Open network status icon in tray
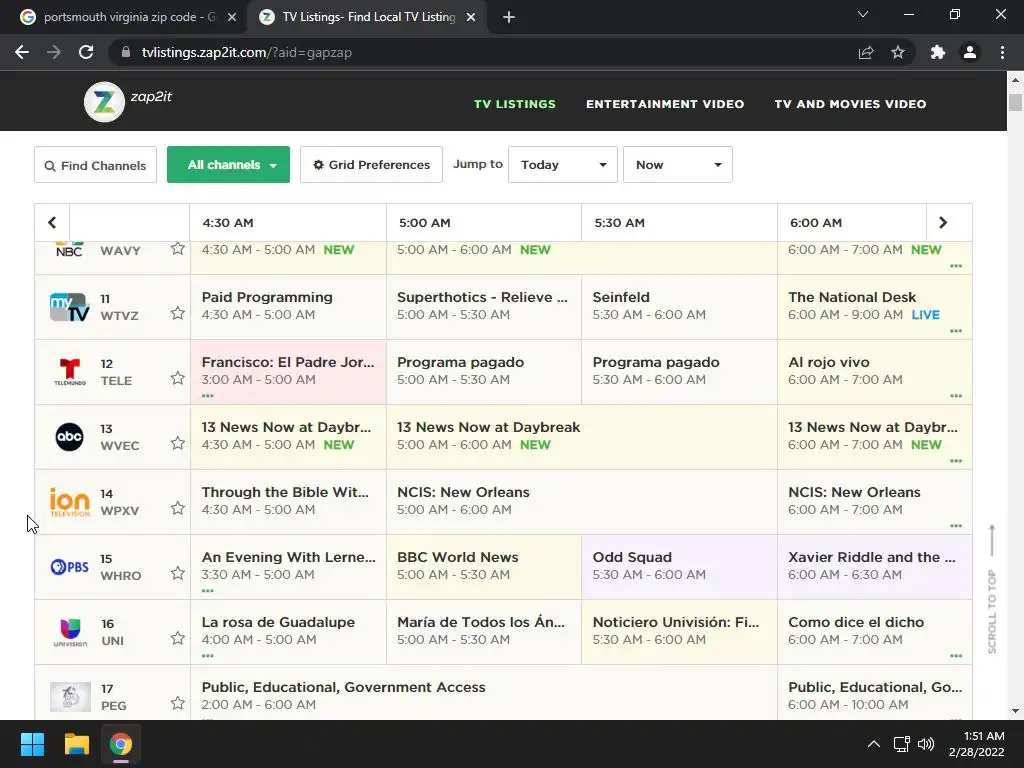1024x768 pixels. point(902,744)
